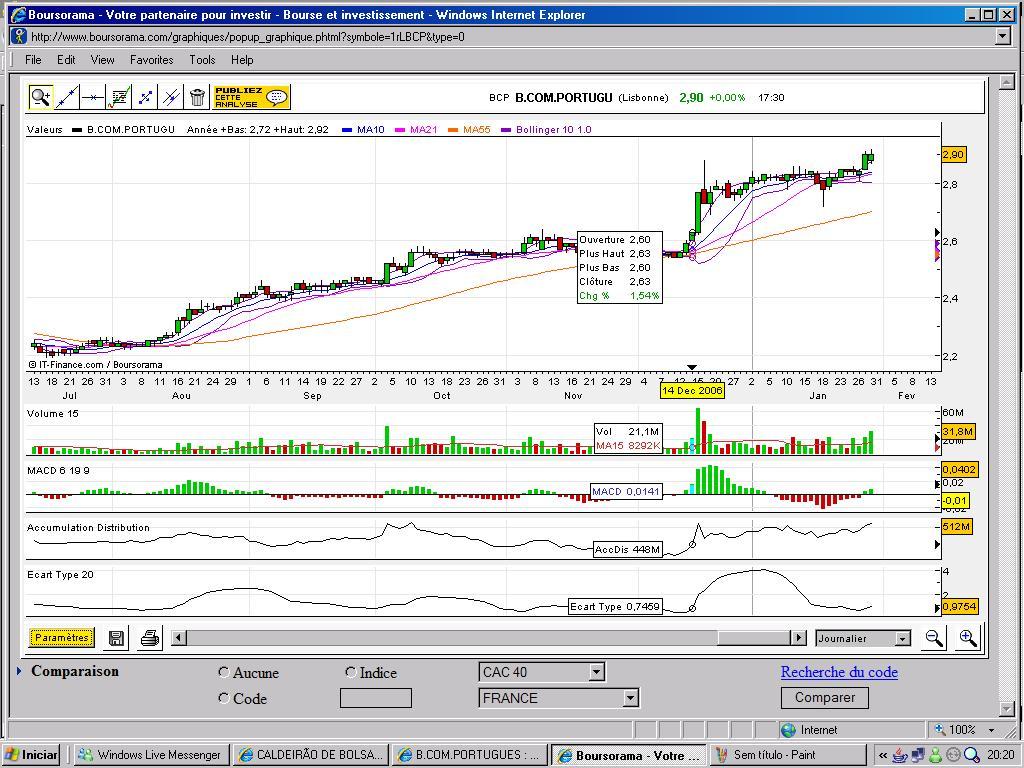Open the FRANCE country dropdown
This screenshot has height=768, width=1024.
558,698
